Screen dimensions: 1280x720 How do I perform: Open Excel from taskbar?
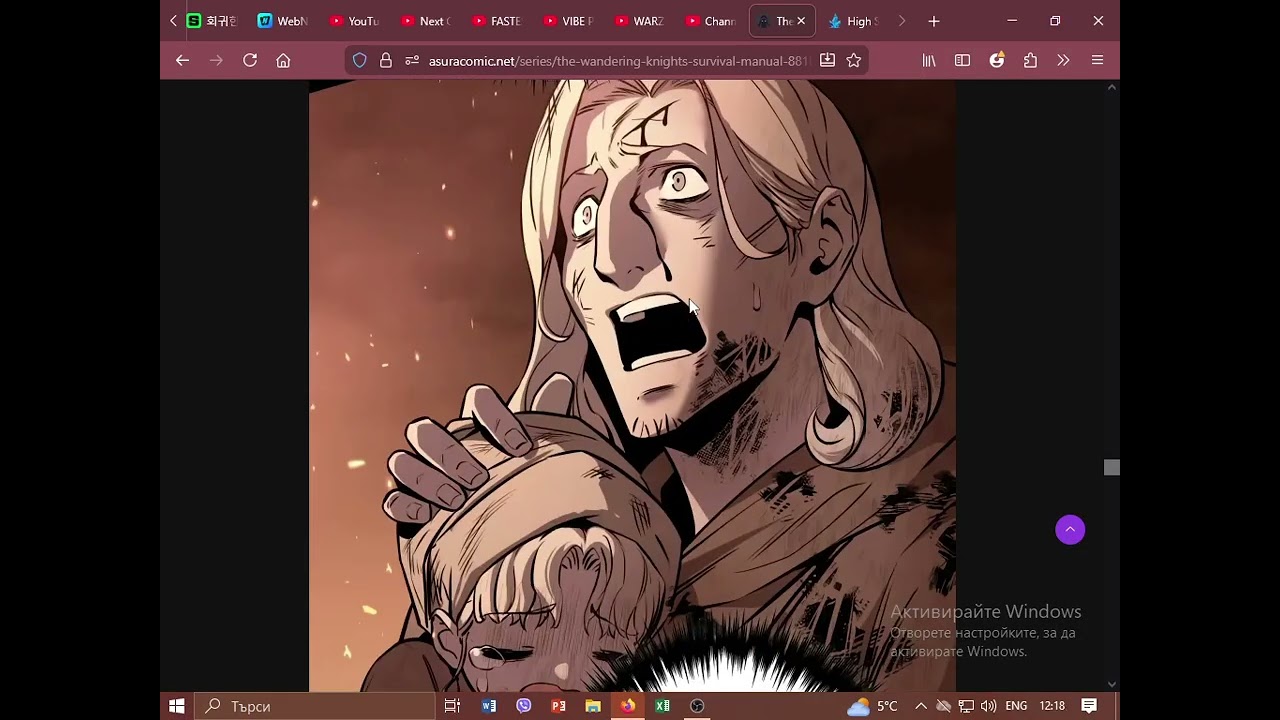(x=662, y=706)
